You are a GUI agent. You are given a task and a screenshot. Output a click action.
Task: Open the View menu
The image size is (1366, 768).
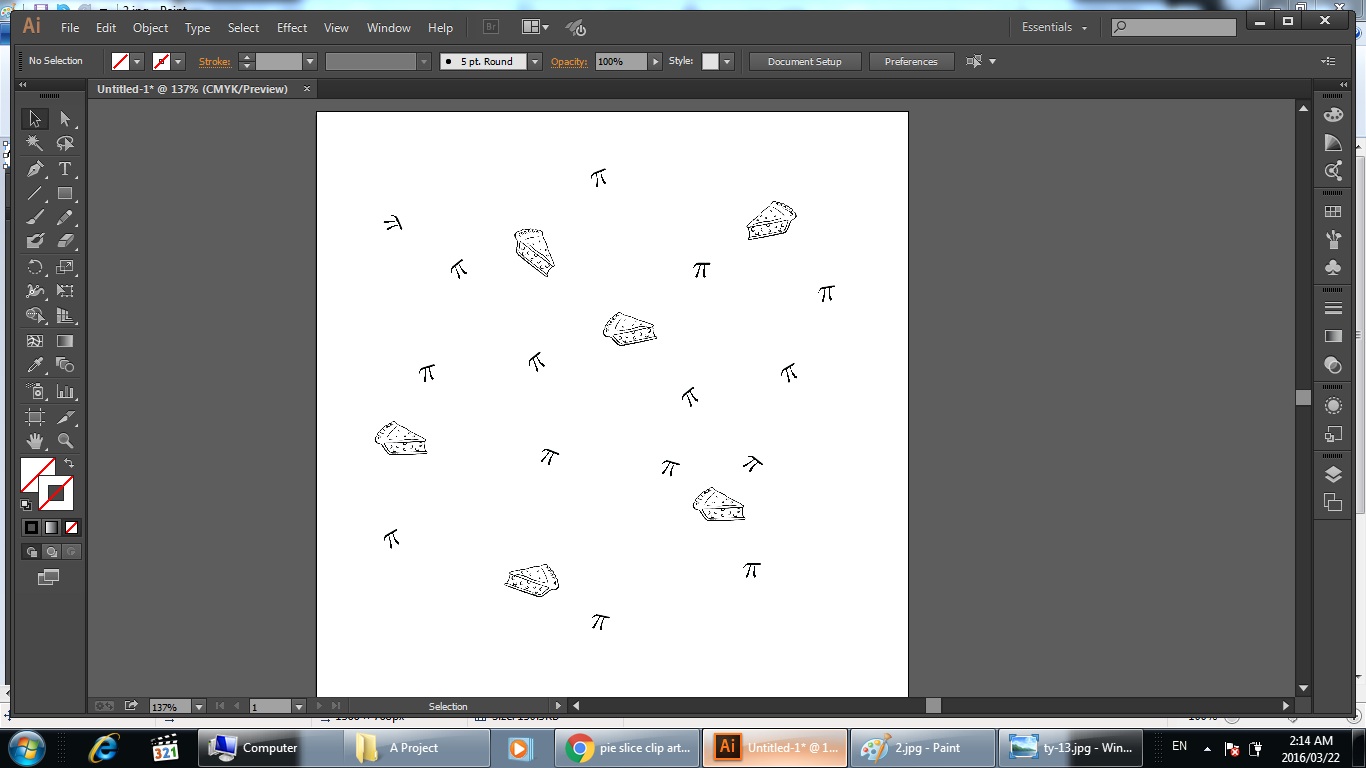[x=336, y=28]
